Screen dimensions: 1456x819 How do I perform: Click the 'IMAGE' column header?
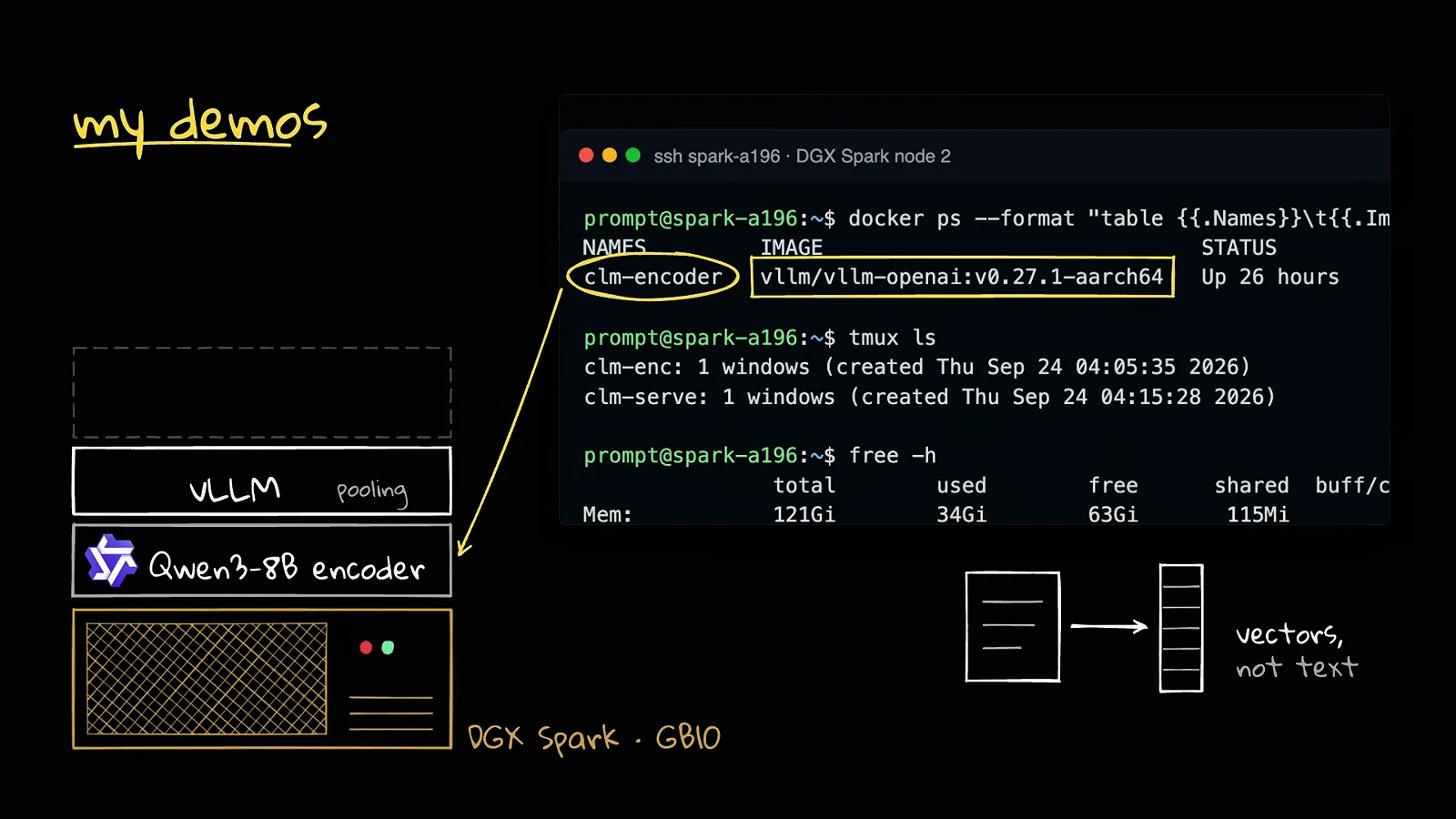[x=792, y=248]
